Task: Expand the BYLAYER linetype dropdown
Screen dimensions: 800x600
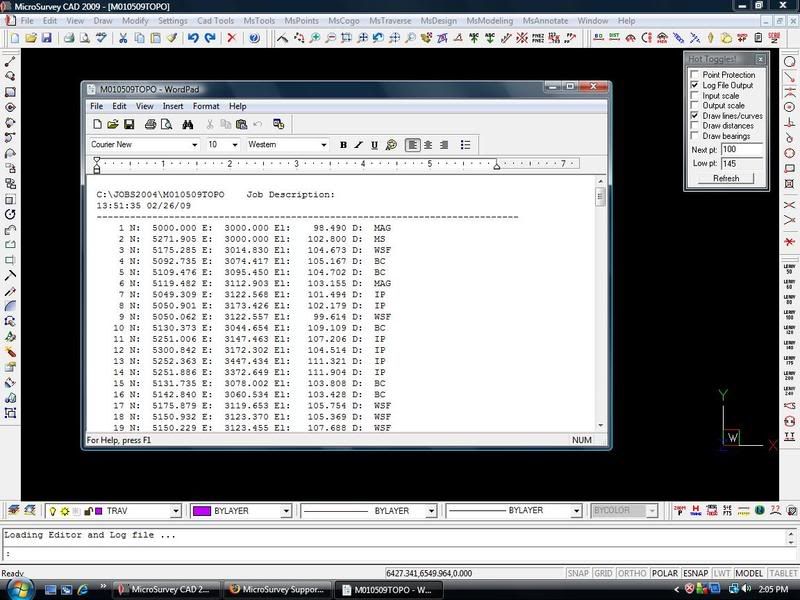Action: click(431, 511)
